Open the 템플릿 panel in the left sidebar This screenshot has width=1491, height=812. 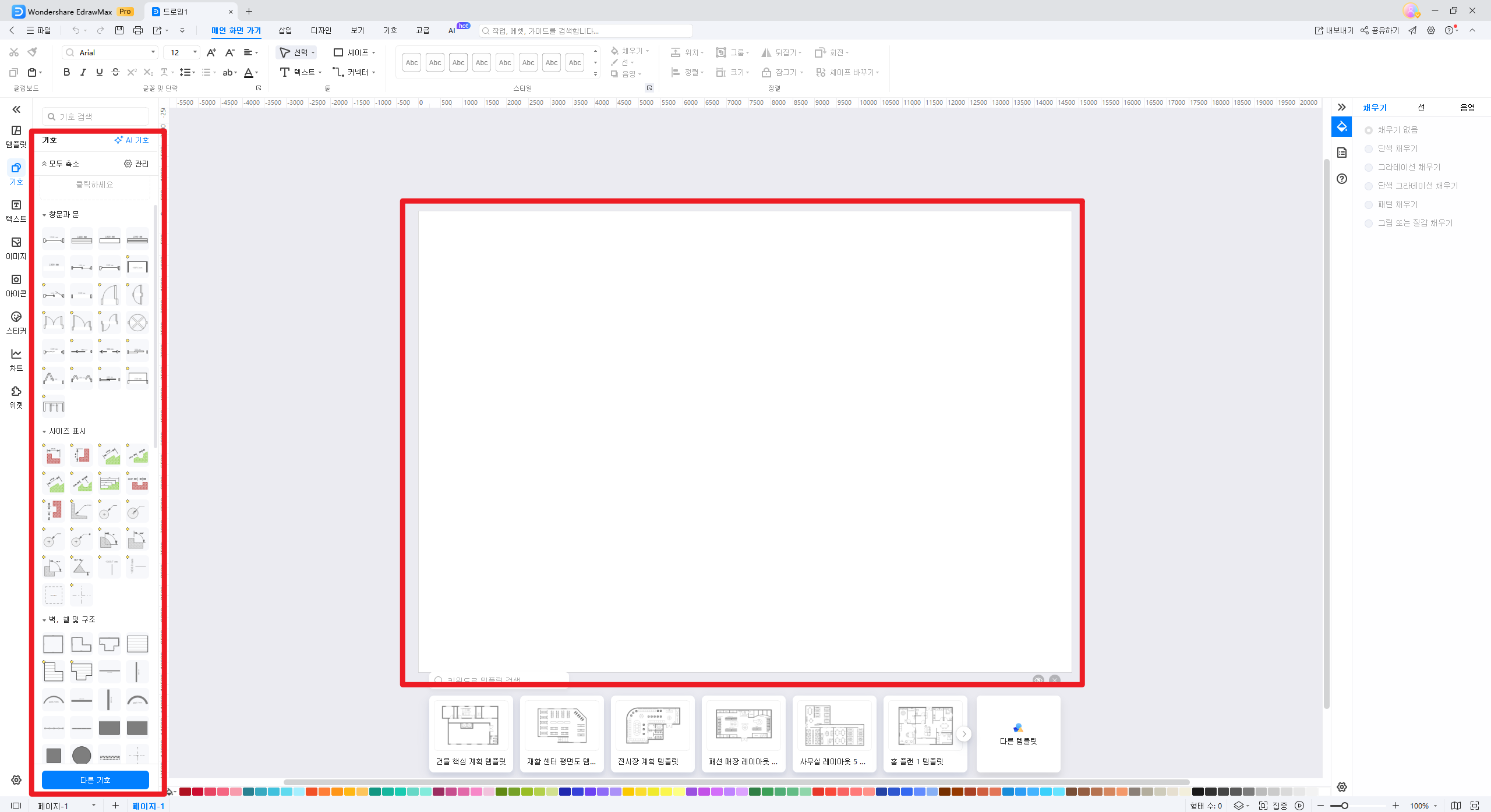click(16, 133)
